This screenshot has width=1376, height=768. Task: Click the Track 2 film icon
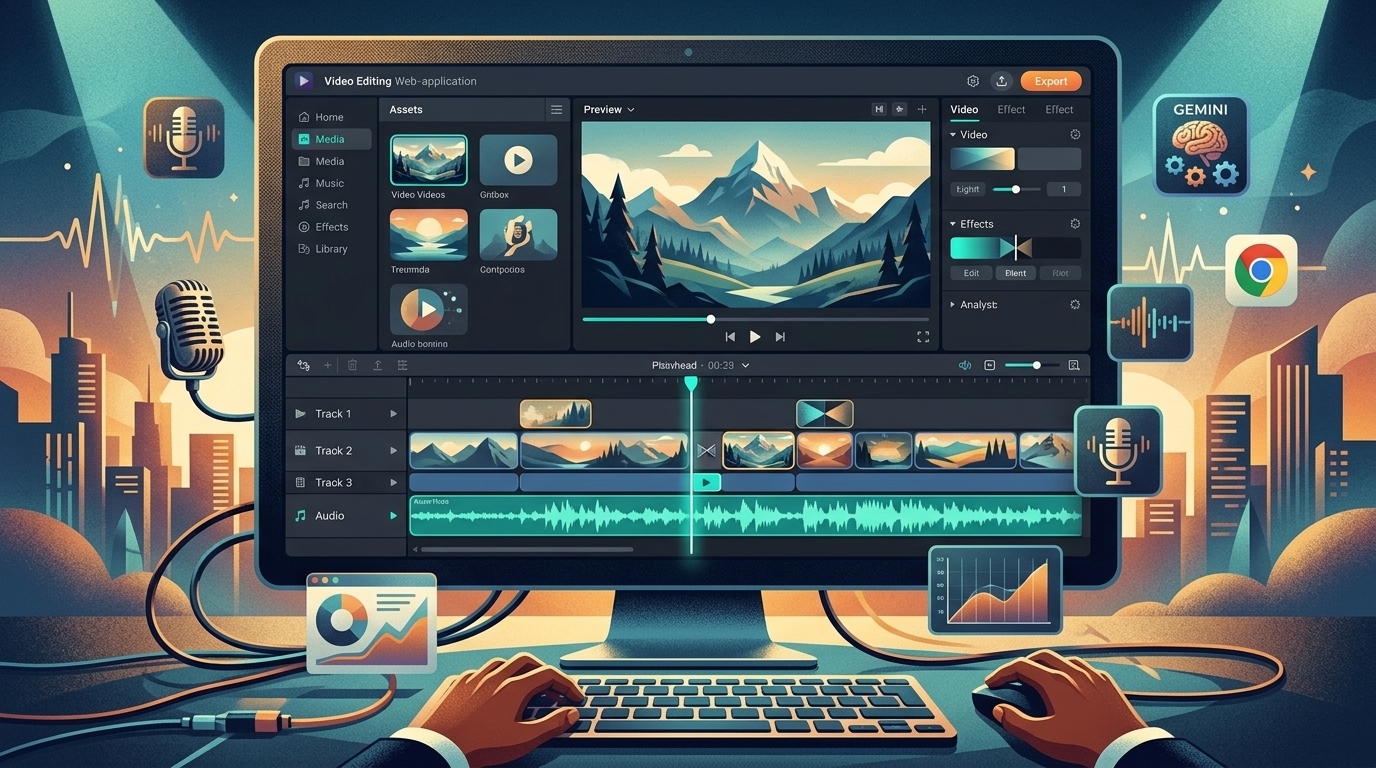(x=300, y=451)
